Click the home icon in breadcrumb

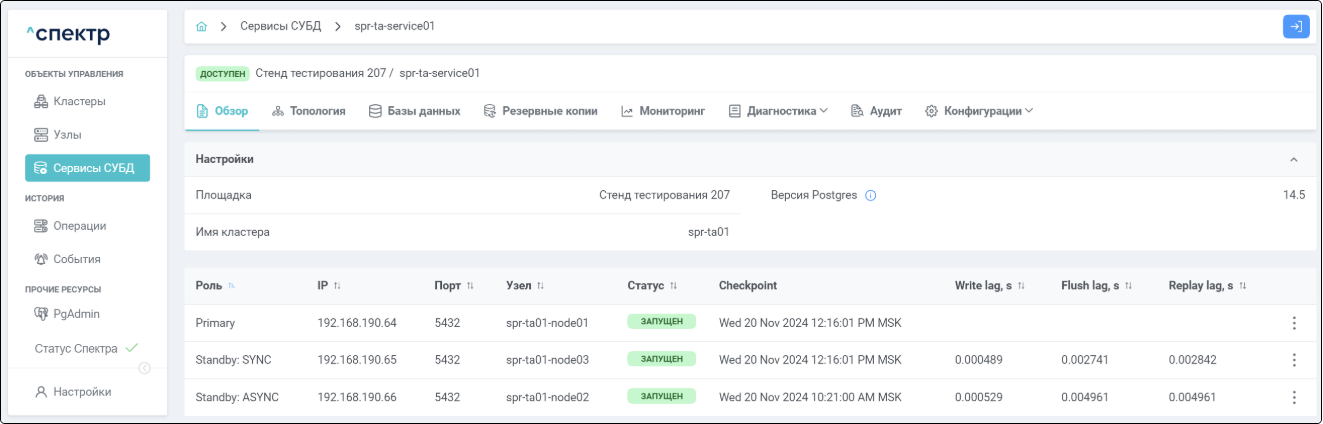click(202, 26)
